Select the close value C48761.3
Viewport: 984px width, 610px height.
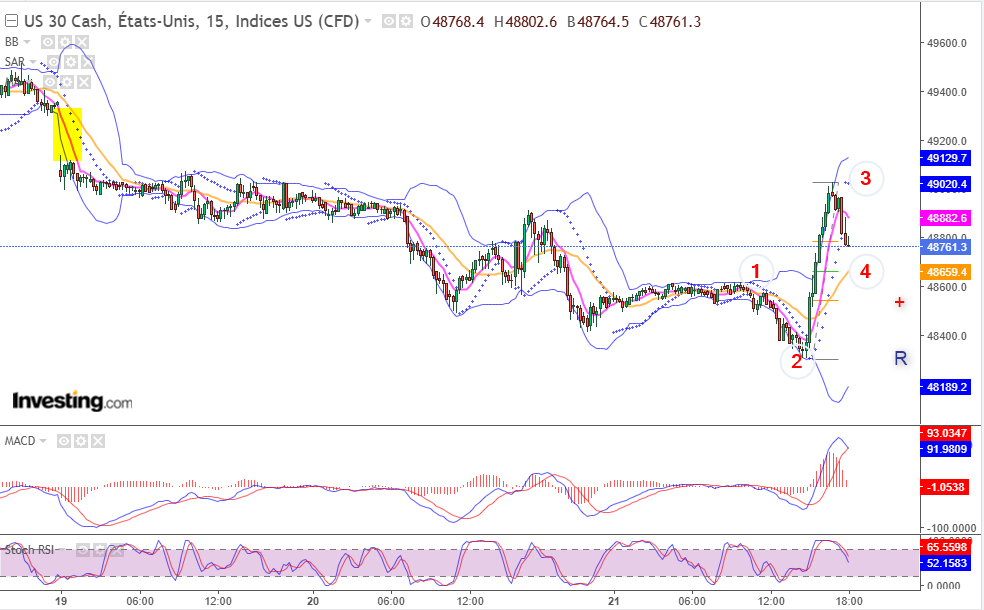pos(670,22)
